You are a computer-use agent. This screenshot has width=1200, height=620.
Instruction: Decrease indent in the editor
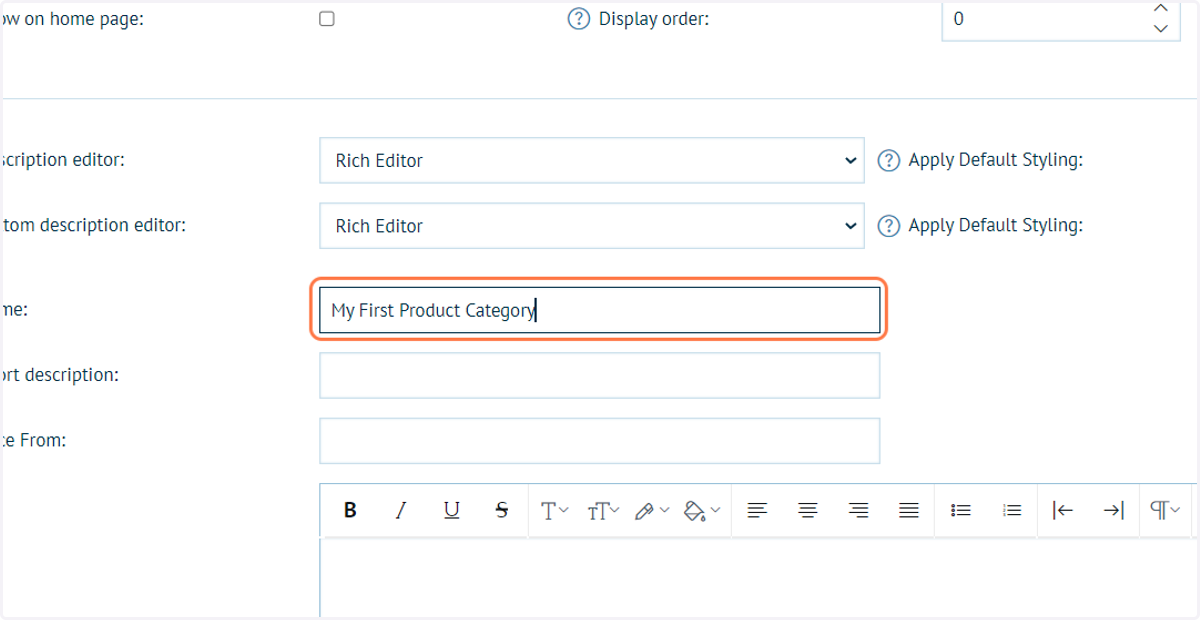click(1063, 510)
